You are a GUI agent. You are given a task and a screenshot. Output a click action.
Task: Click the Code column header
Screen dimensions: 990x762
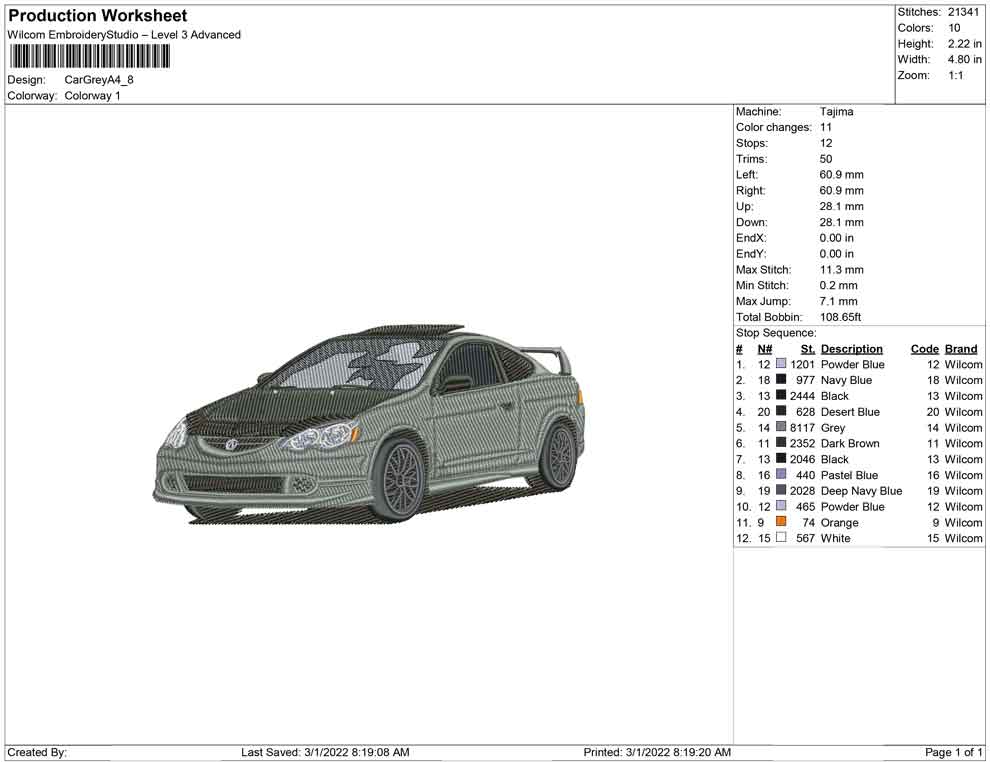coord(924,349)
